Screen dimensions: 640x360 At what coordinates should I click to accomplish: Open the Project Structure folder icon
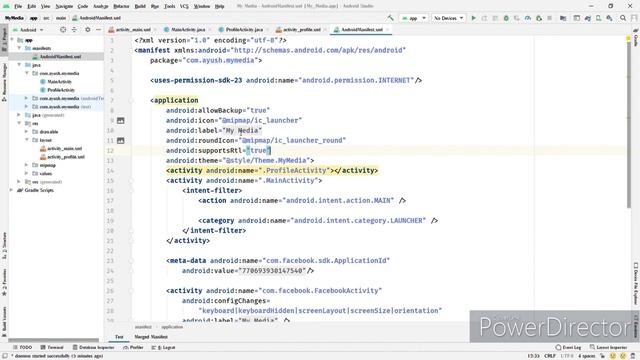click(563, 18)
